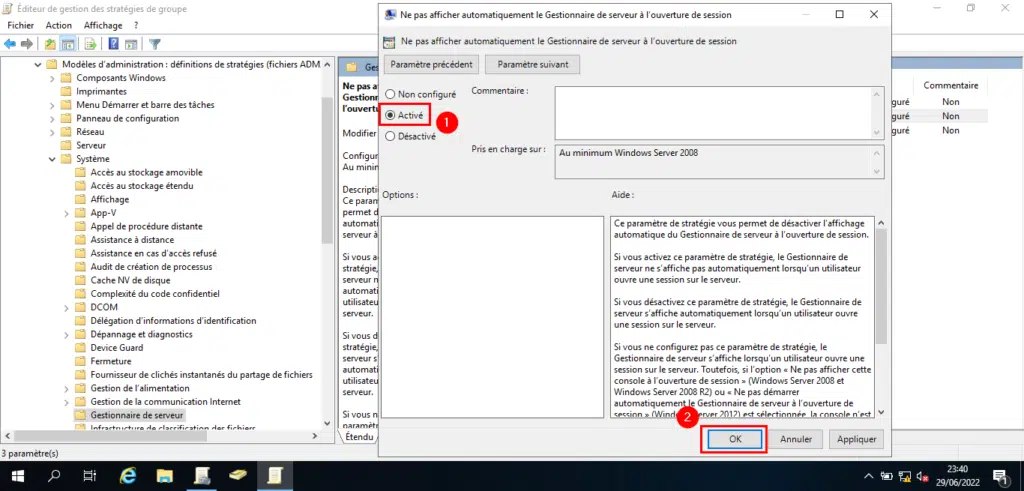Click the Export list toolbar icon

click(91, 44)
